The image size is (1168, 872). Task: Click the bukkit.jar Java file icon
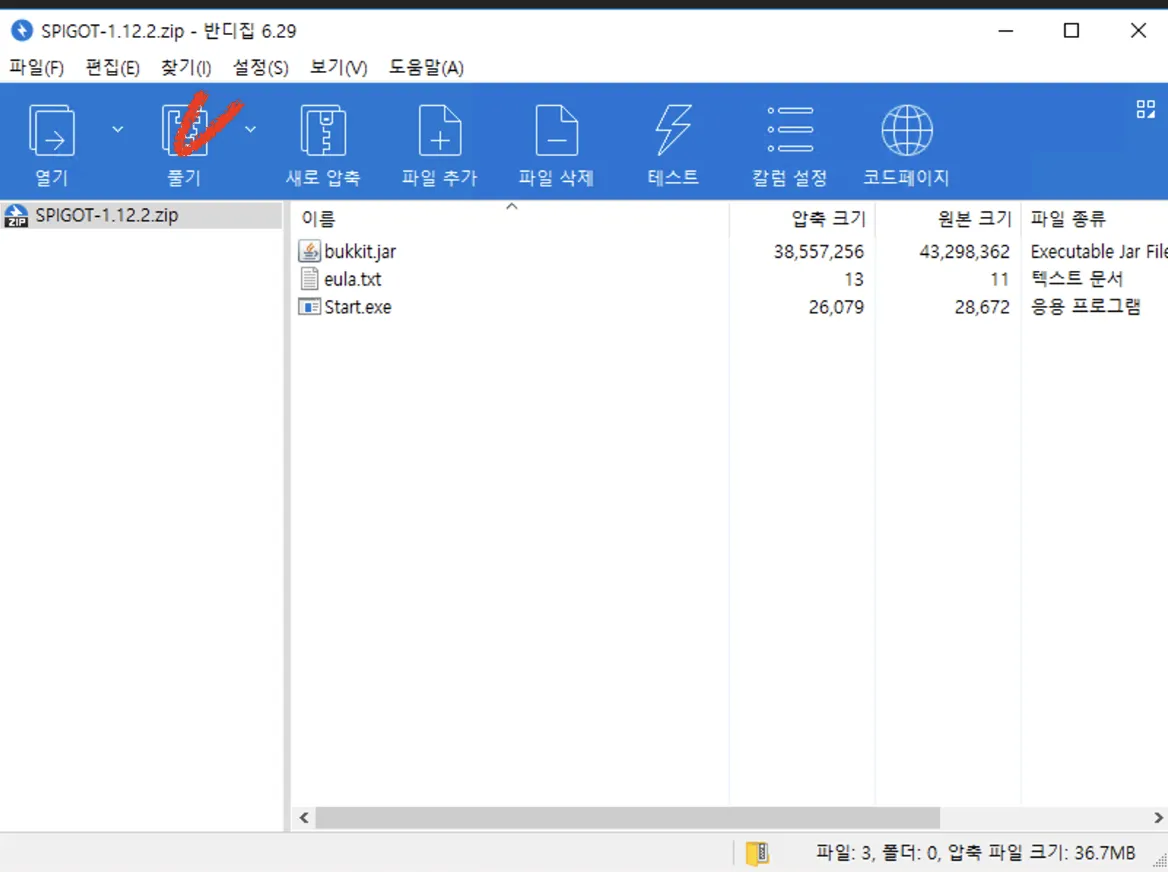(x=309, y=251)
